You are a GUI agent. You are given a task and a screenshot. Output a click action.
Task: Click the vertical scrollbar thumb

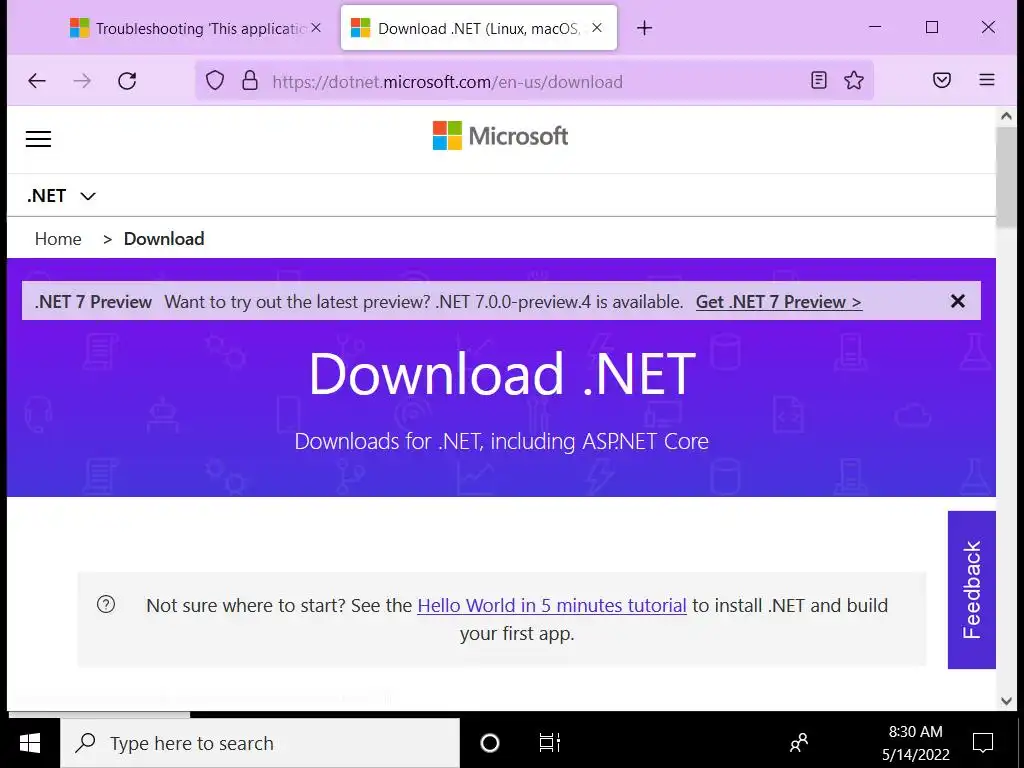coord(1006,176)
